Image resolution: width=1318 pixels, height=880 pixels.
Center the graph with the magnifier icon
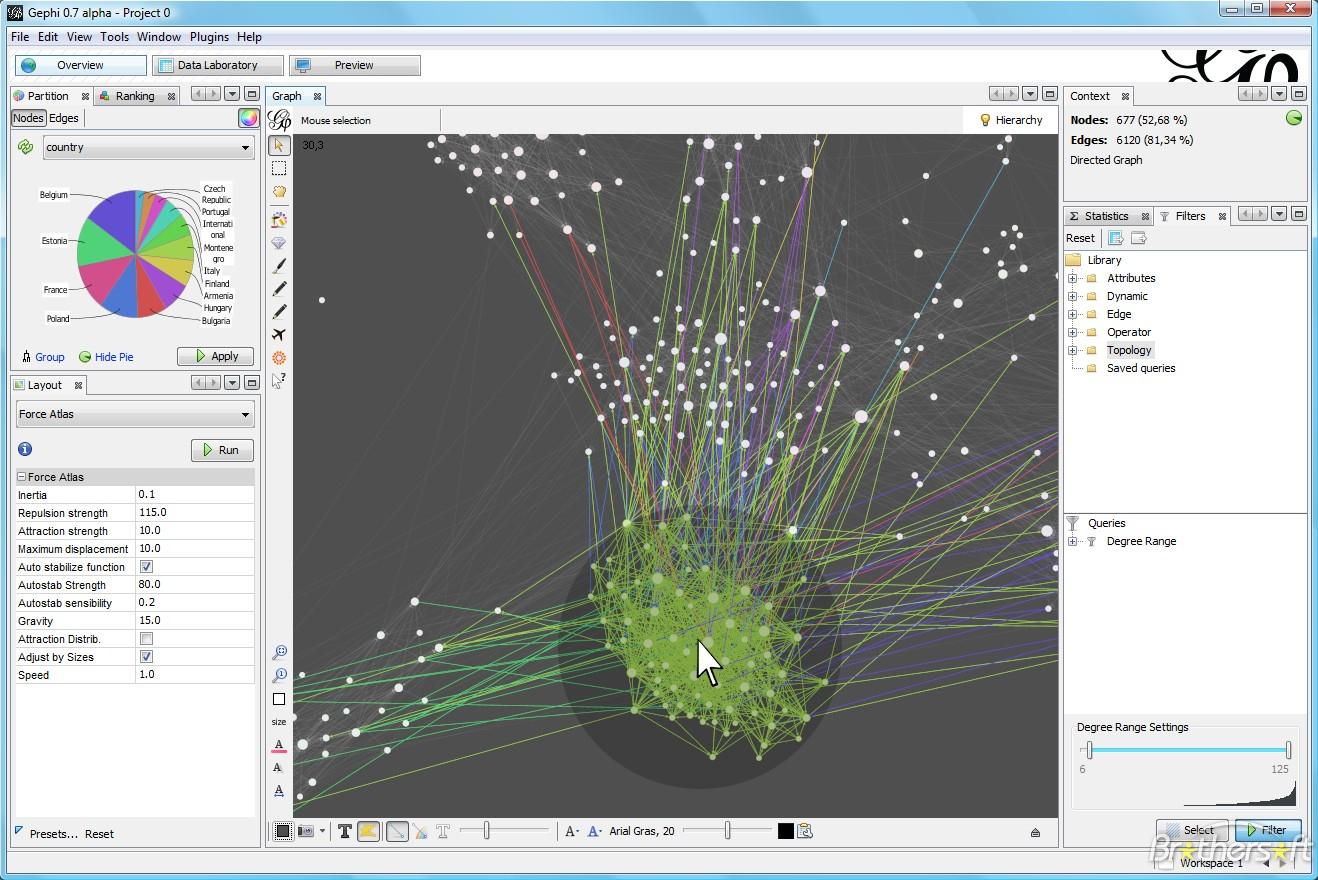279,653
